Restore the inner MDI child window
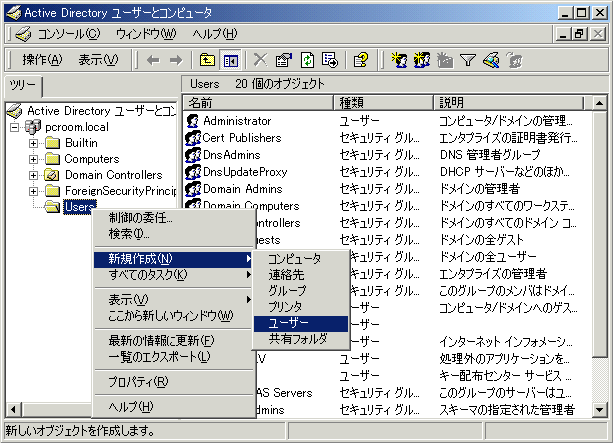The image size is (613, 443). click(579, 34)
